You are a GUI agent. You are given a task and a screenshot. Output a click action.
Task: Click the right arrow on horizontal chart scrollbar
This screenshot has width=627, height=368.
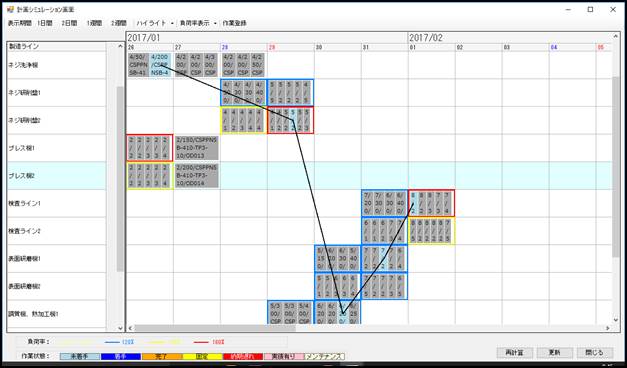[x=607, y=328]
